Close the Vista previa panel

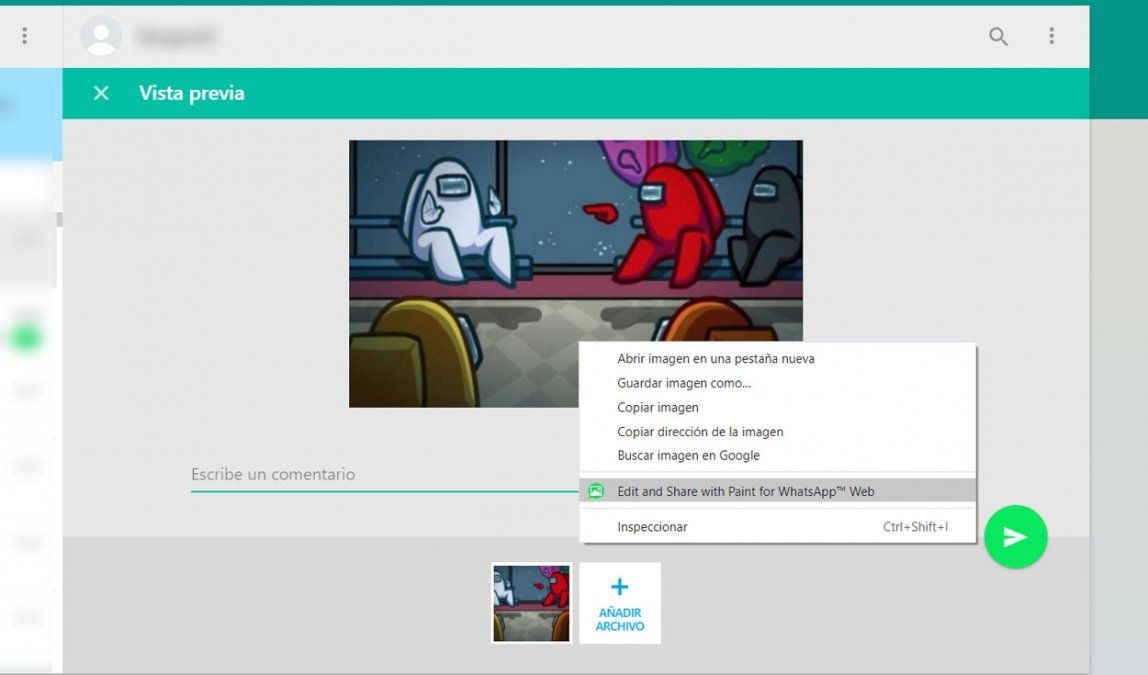101,93
